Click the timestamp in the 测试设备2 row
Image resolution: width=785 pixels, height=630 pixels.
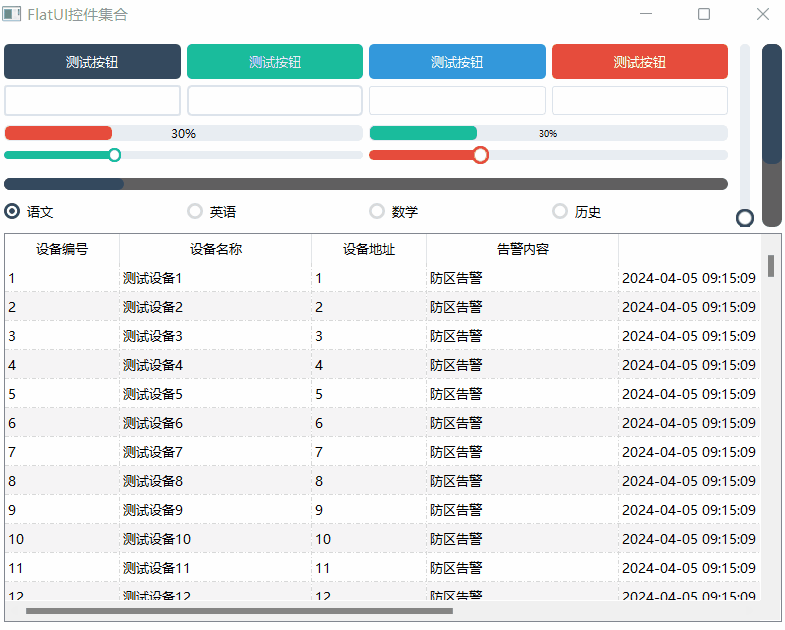(689, 307)
